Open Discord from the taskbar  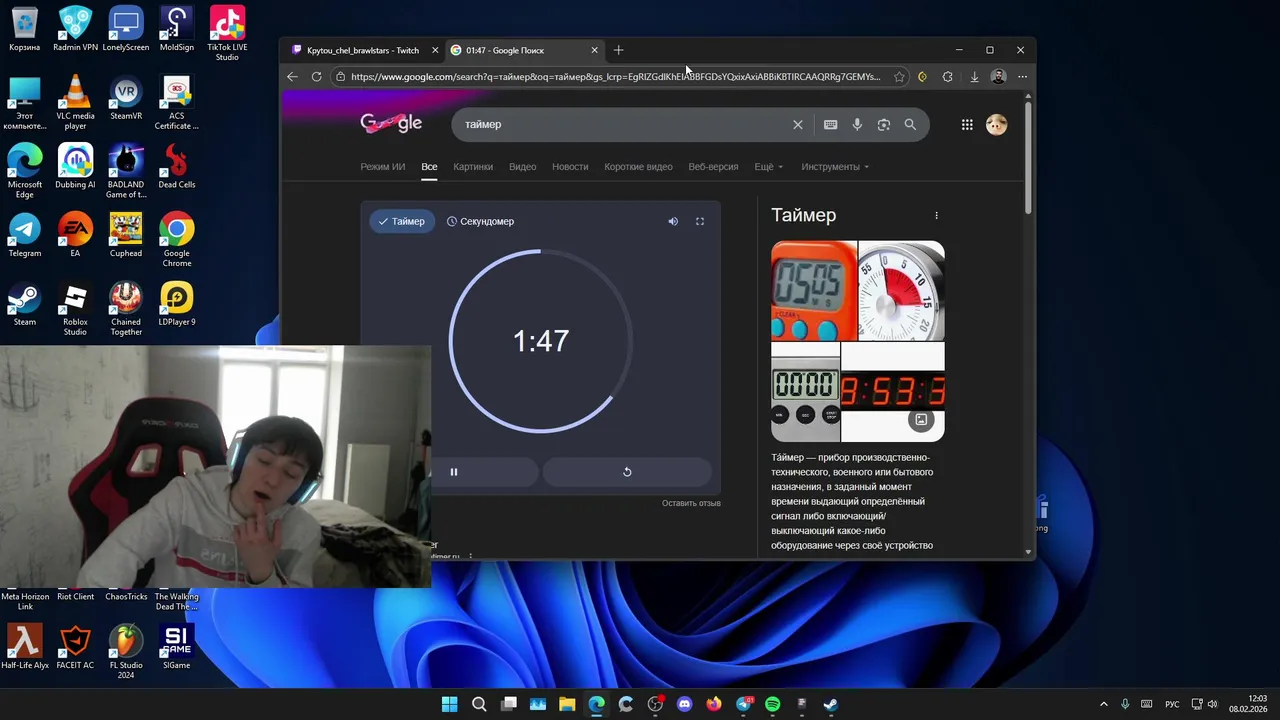click(684, 704)
